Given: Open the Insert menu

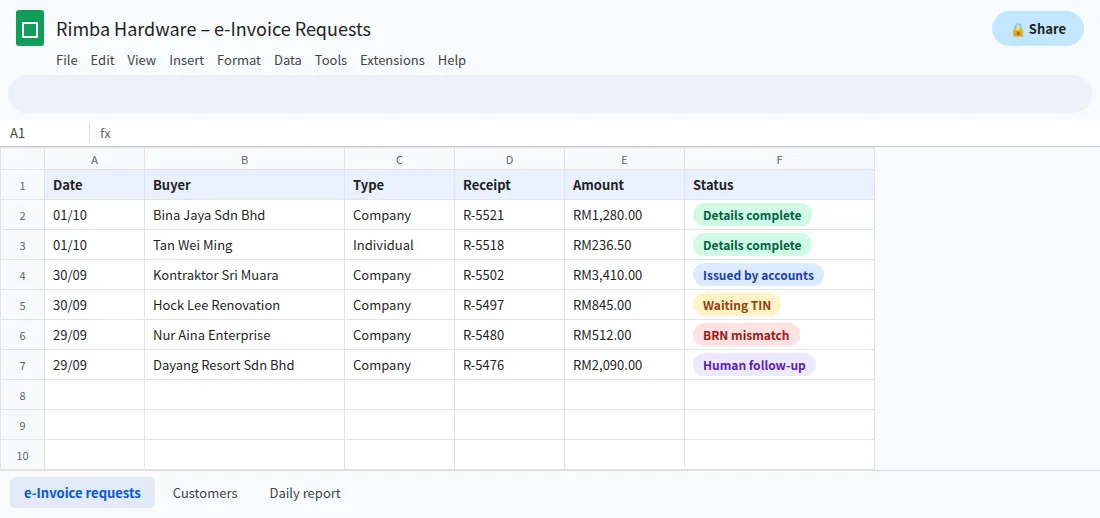Looking at the screenshot, I should pos(187,60).
